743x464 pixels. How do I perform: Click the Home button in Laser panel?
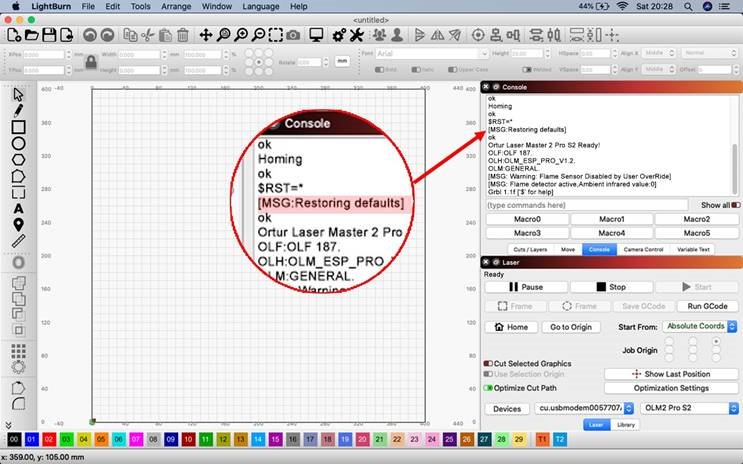pos(511,327)
